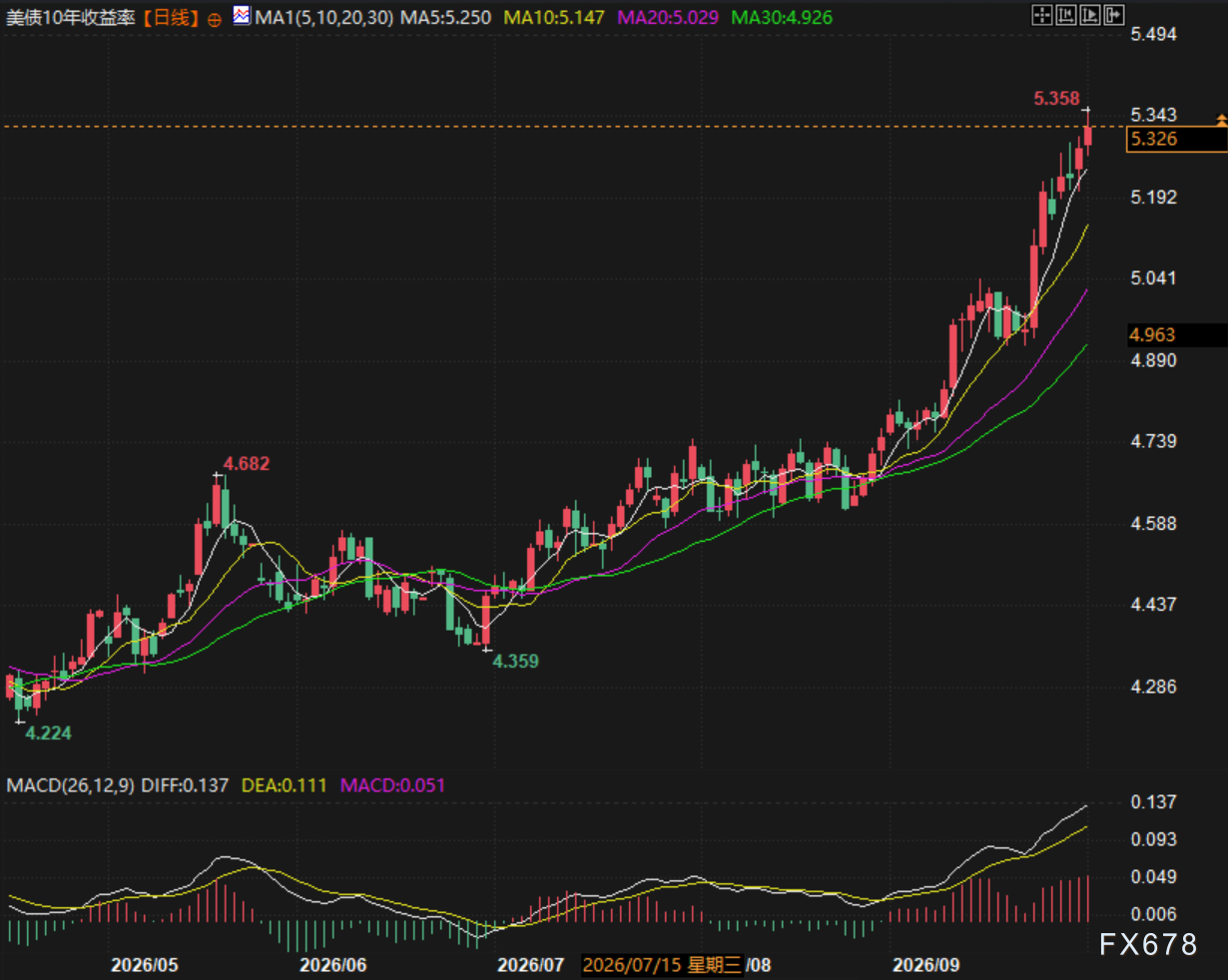Click the 4.224 low price annotation

pyautogui.click(x=49, y=733)
